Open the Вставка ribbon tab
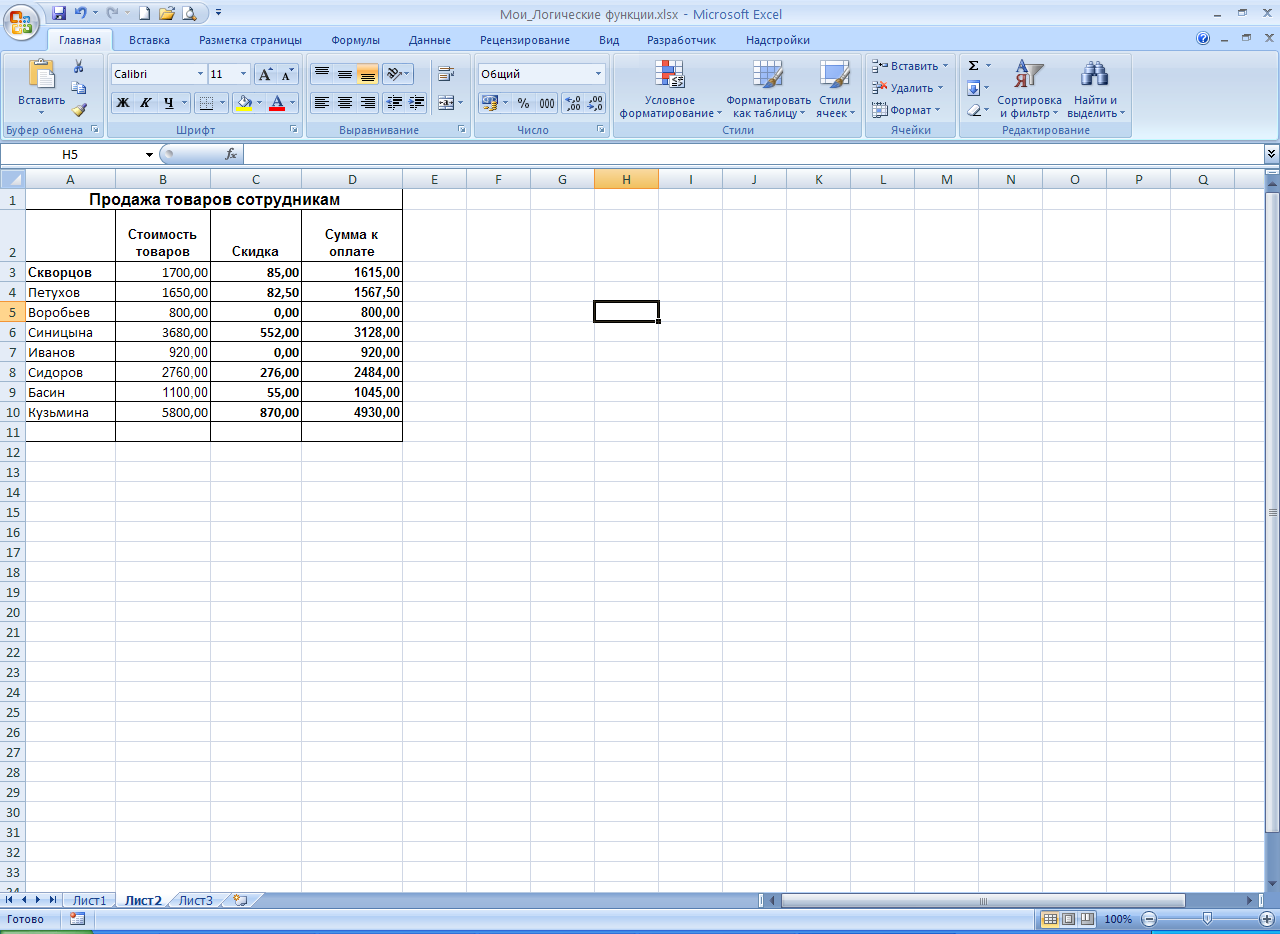 click(149, 40)
